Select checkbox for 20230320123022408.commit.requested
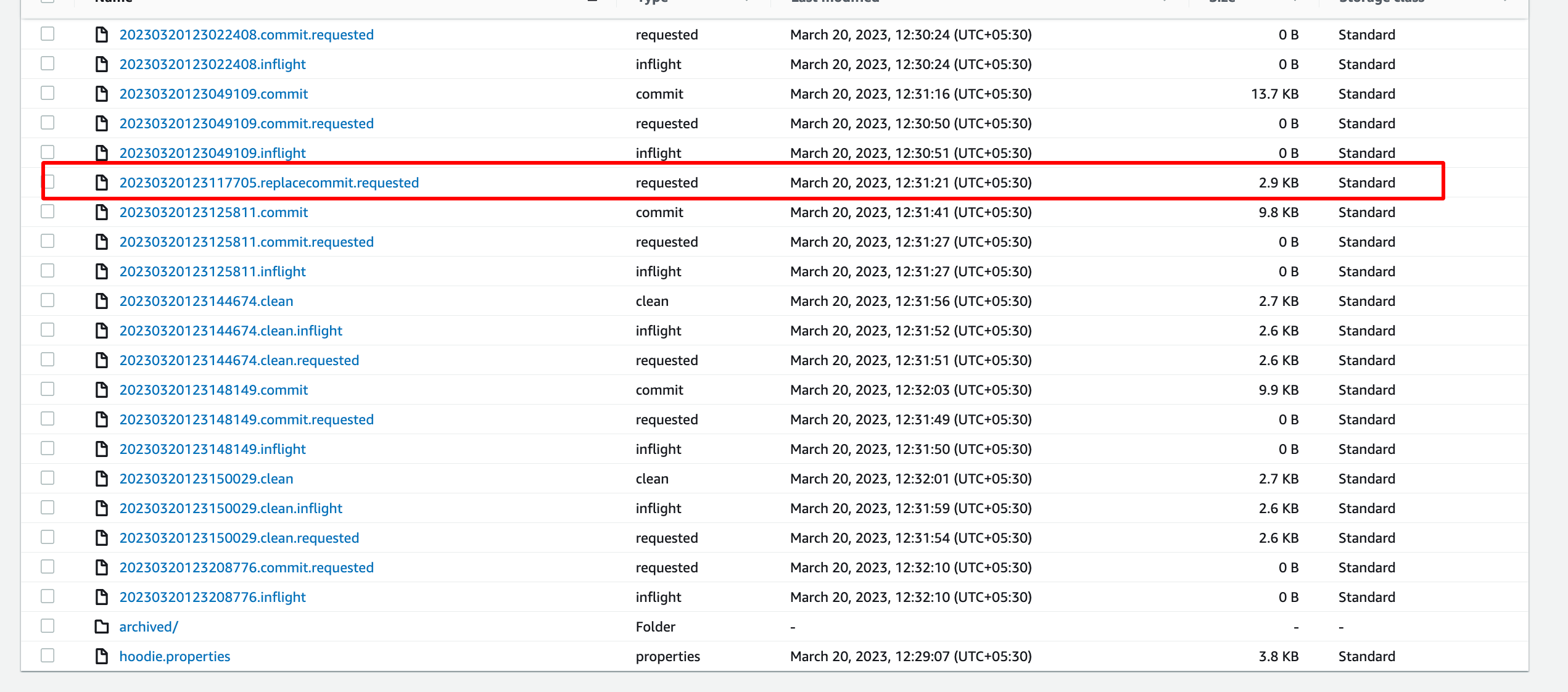 (x=47, y=34)
